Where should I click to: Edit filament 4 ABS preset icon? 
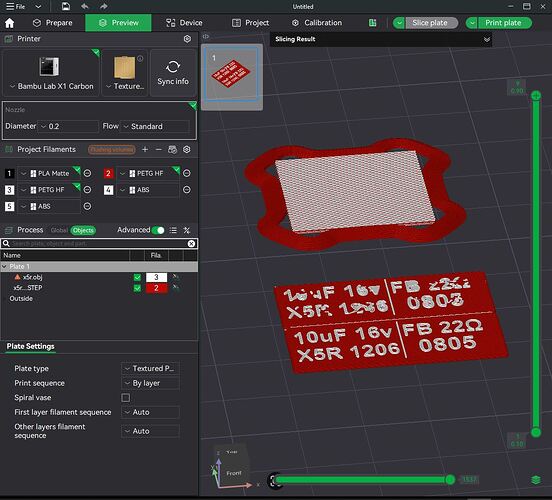pyautogui.click(x=187, y=190)
